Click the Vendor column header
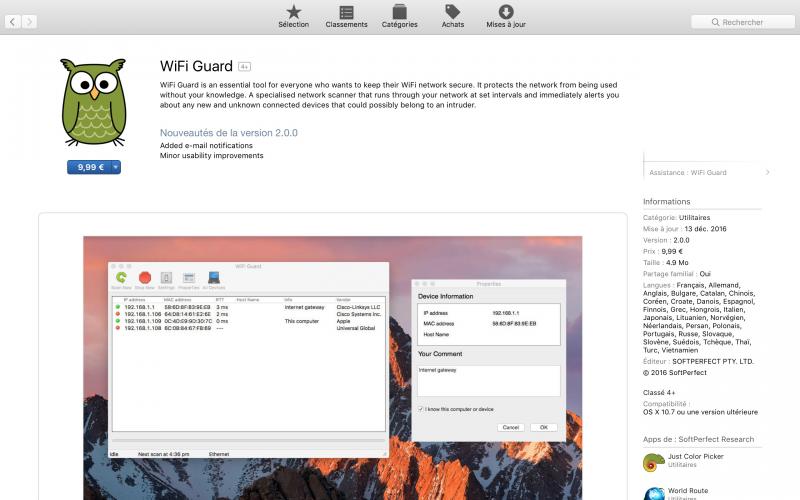Viewport: 800px width, 500px height. click(343, 300)
